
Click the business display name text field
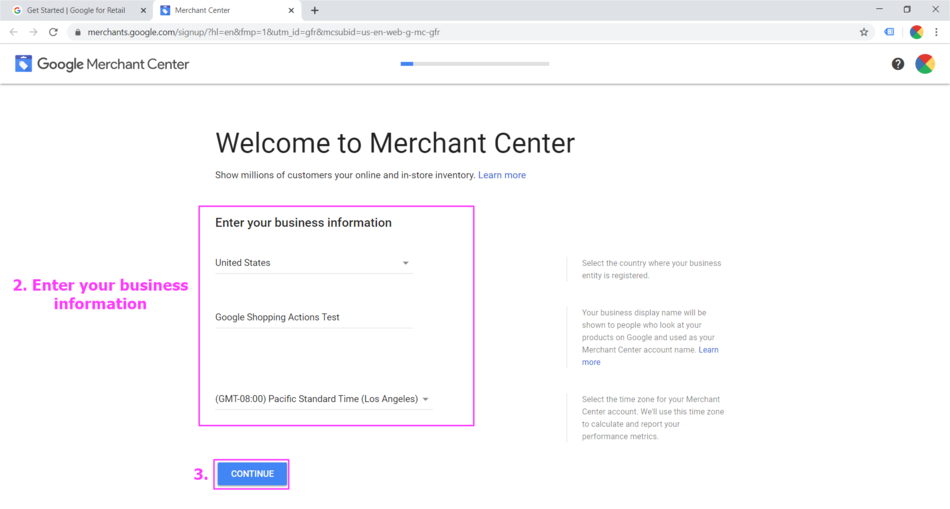tap(313, 317)
